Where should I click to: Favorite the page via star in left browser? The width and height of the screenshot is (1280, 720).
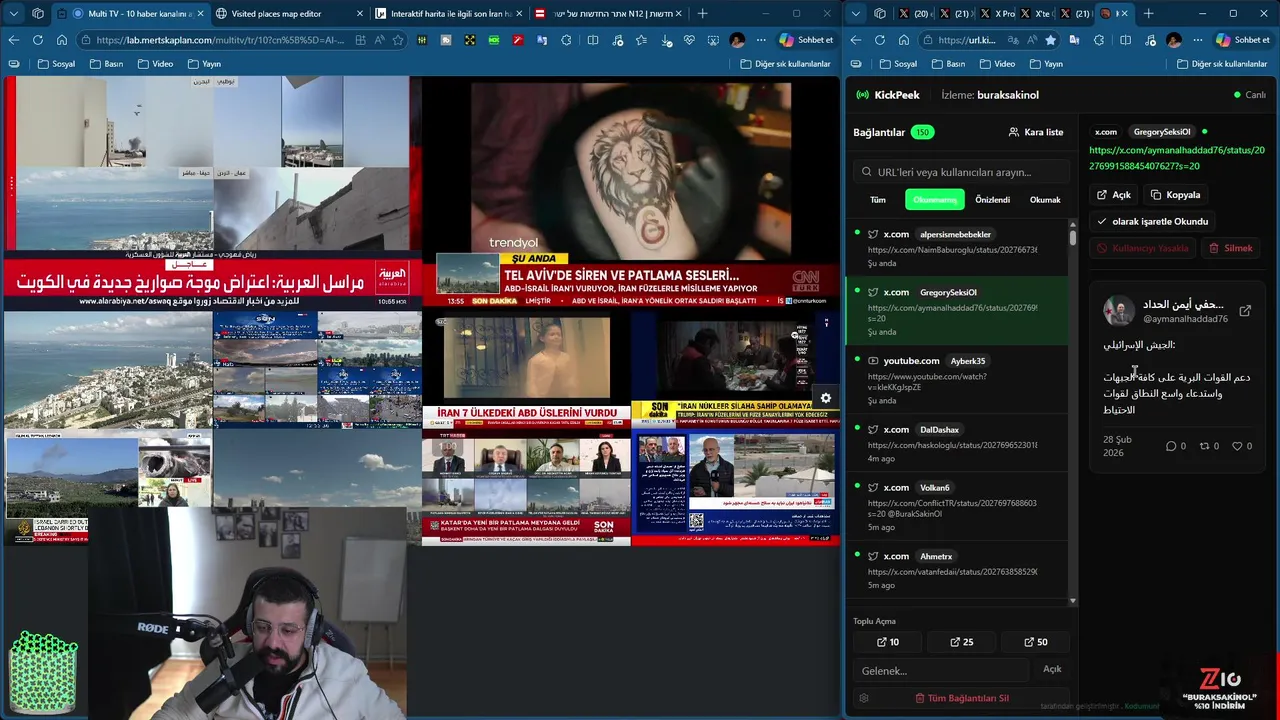click(398, 40)
